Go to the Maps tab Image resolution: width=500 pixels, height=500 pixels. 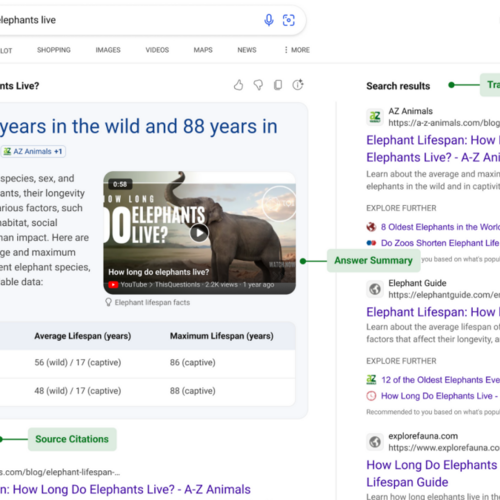click(203, 50)
